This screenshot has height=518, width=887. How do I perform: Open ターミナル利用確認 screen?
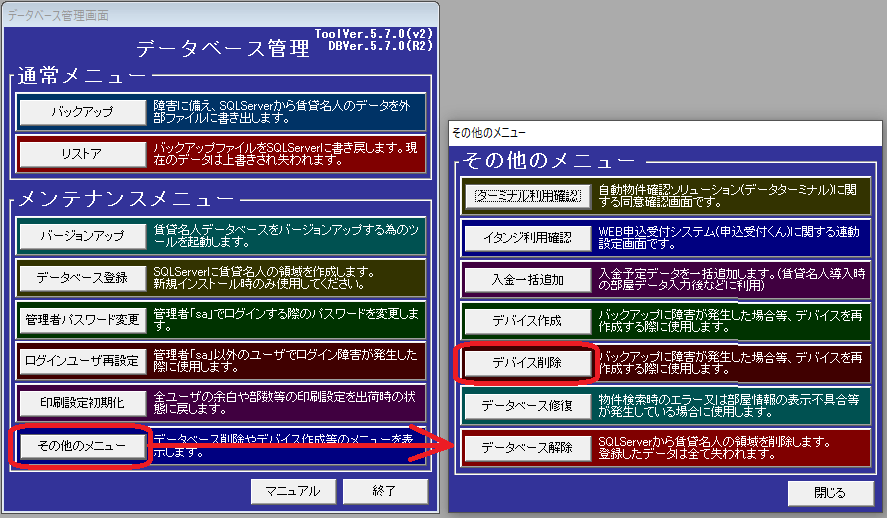point(527,196)
